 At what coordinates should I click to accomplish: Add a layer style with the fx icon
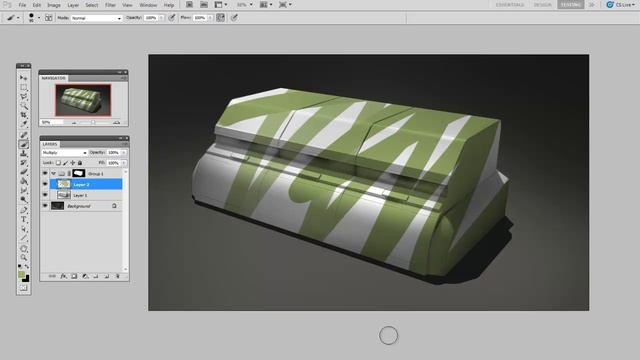tap(63, 276)
